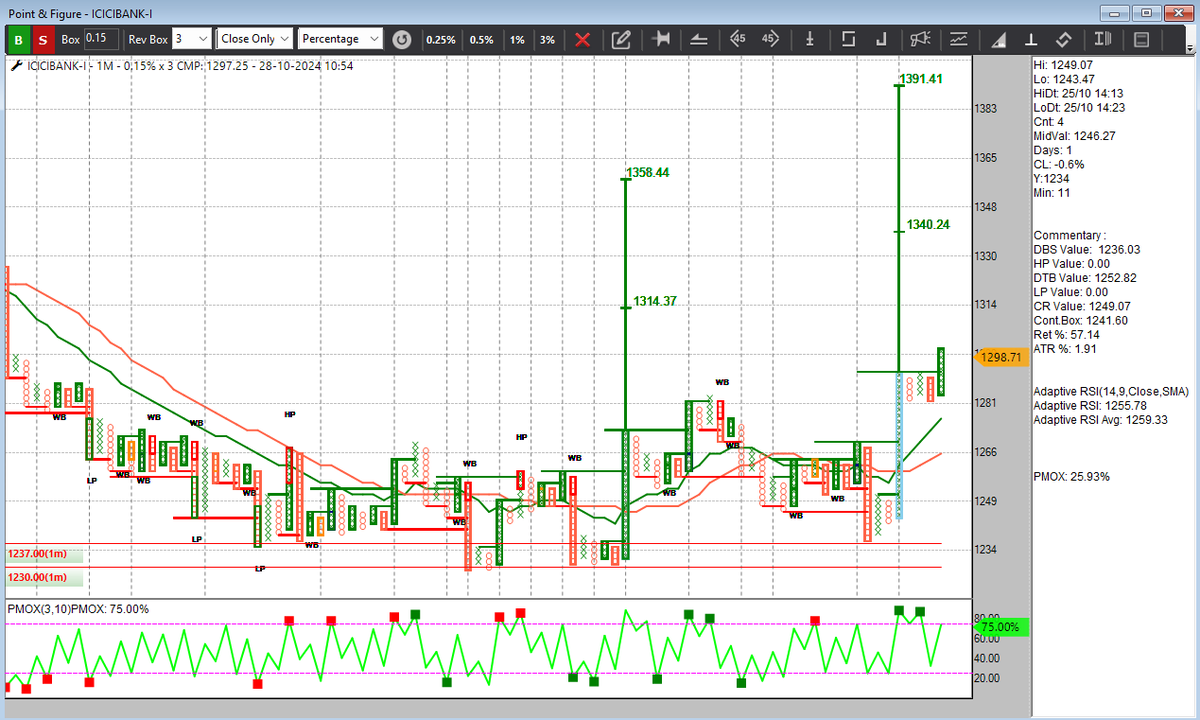The image size is (1200, 720).
Task: Click the 1230.00(1m) level label
Action: click(x=38, y=577)
